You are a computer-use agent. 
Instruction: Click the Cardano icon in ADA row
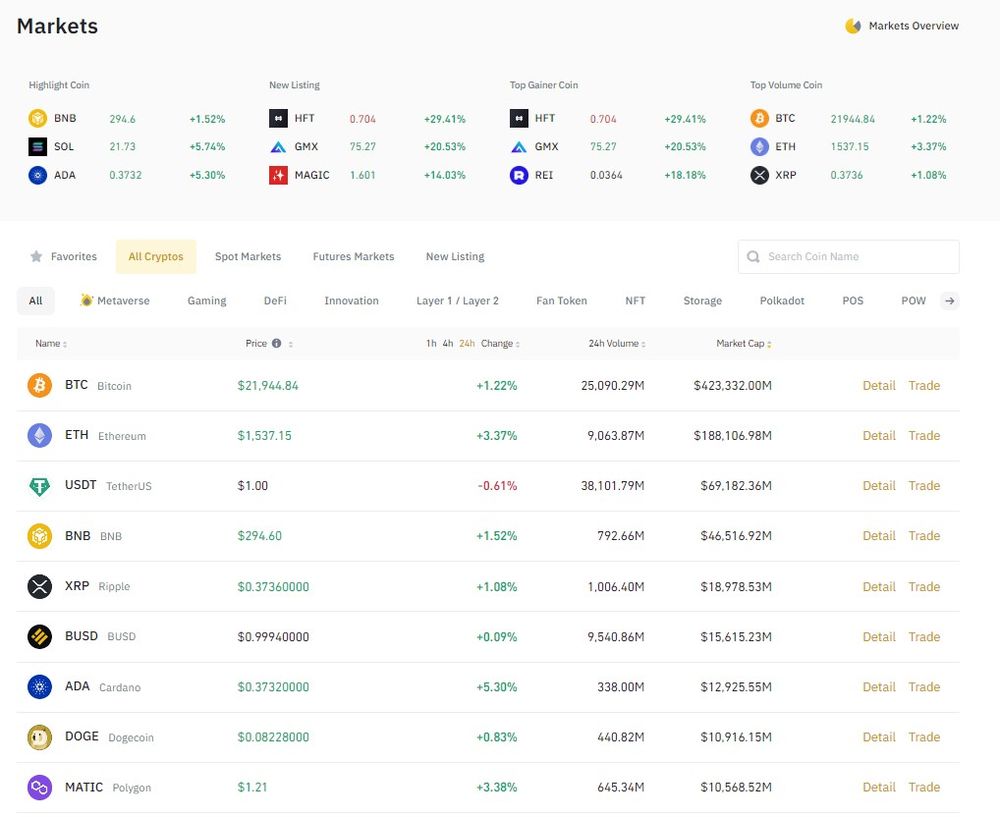point(40,687)
